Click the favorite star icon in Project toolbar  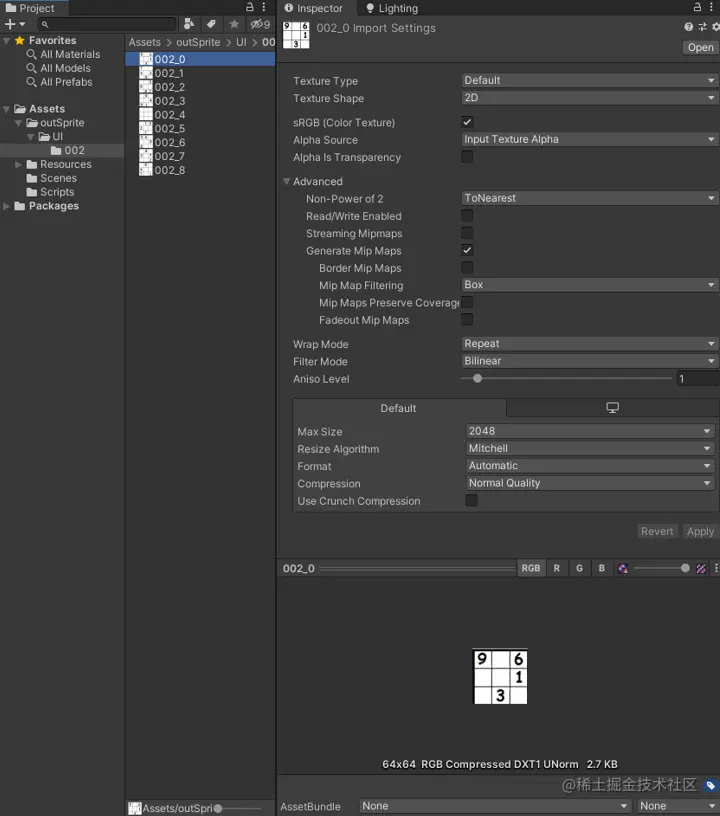coord(234,24)
